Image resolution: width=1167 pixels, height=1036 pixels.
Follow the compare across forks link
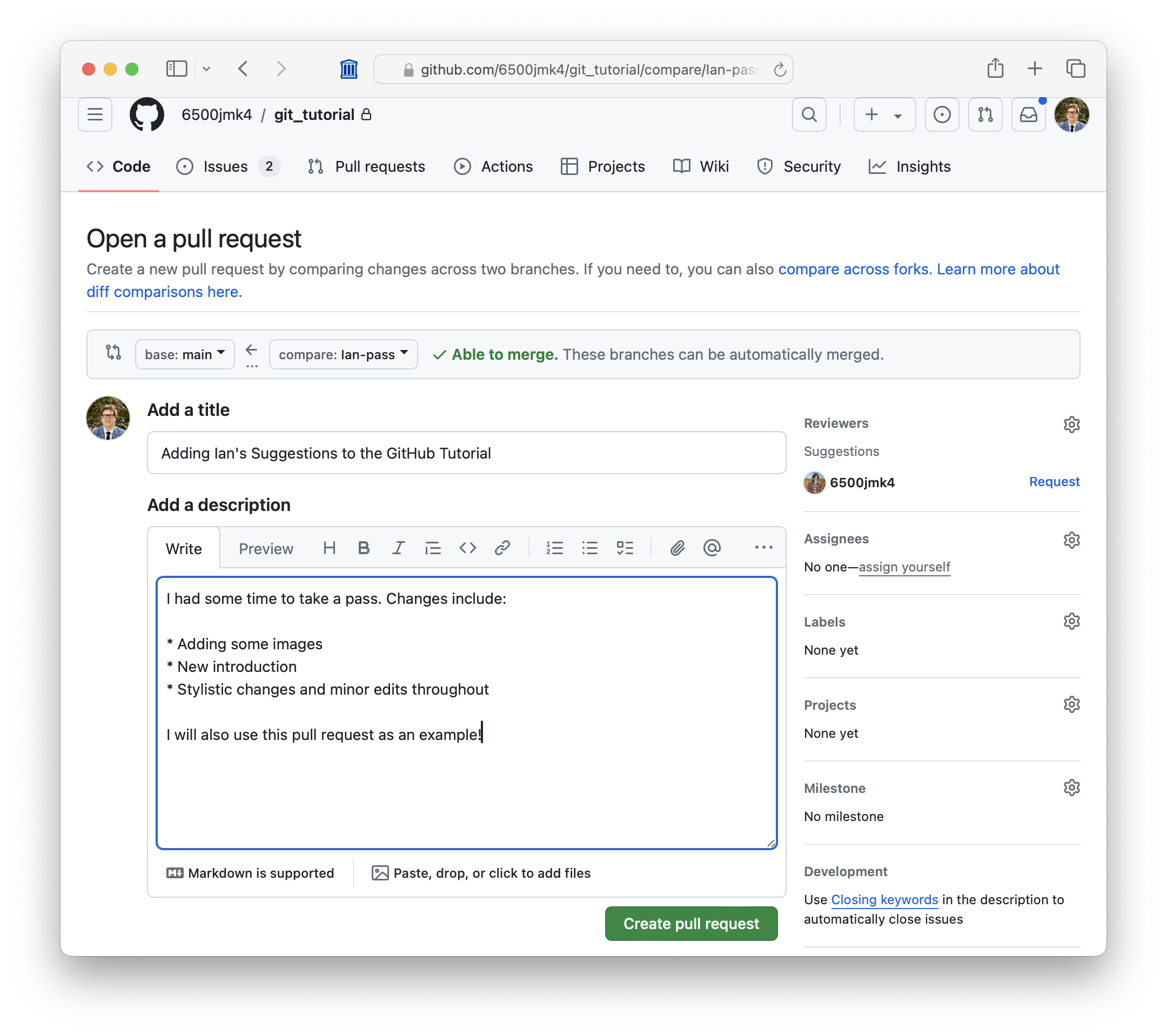point(853,269)
